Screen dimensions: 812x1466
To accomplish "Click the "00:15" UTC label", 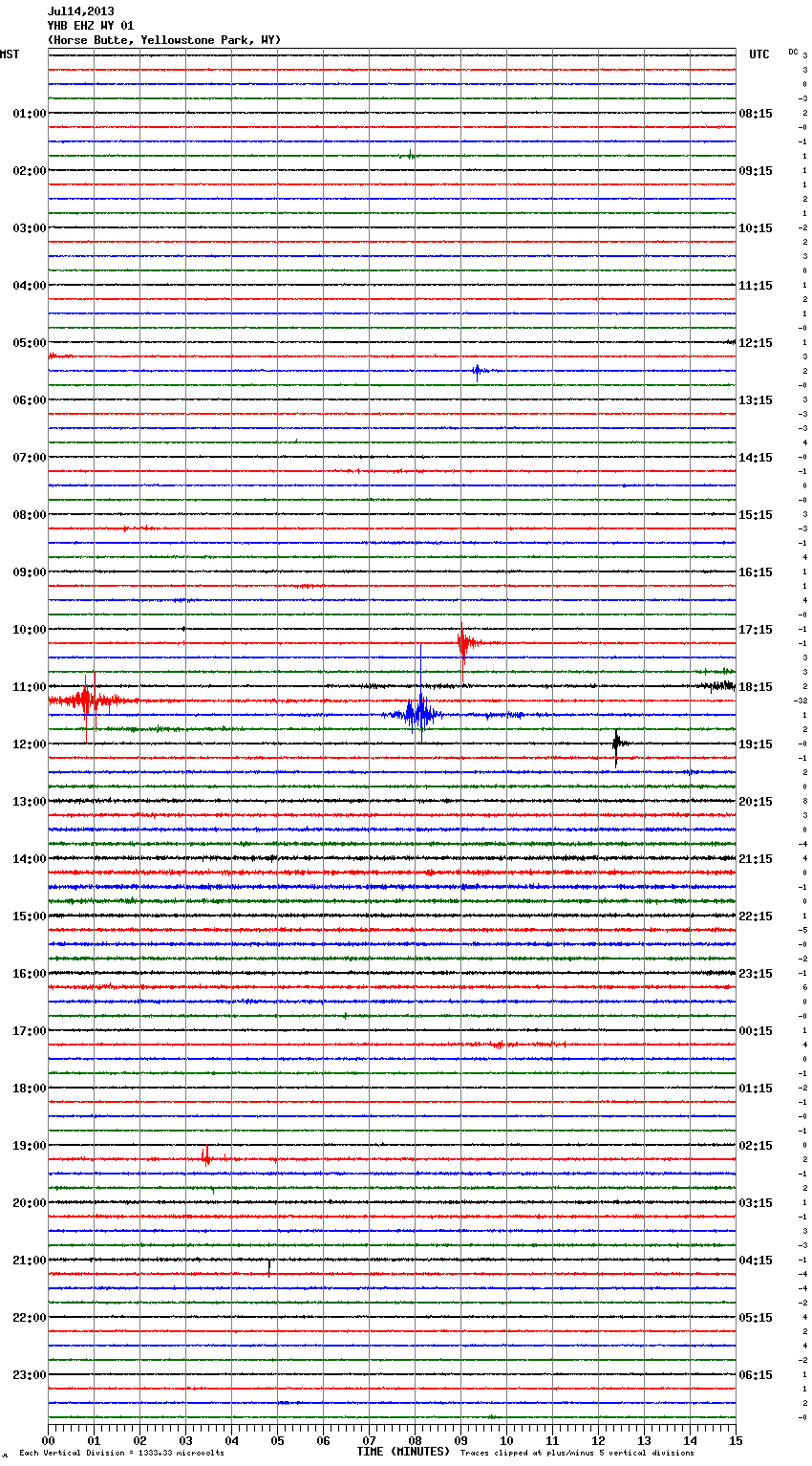I will point(756,1031).
